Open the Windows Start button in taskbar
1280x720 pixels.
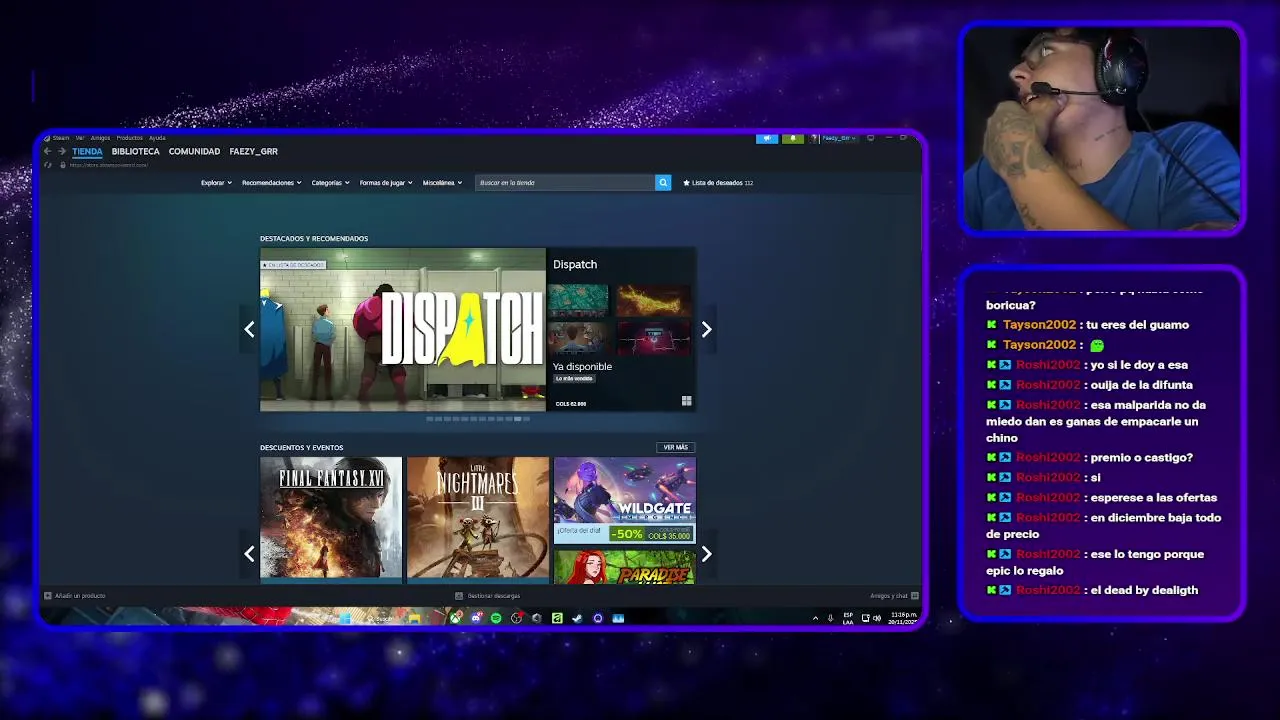(345, 618)
